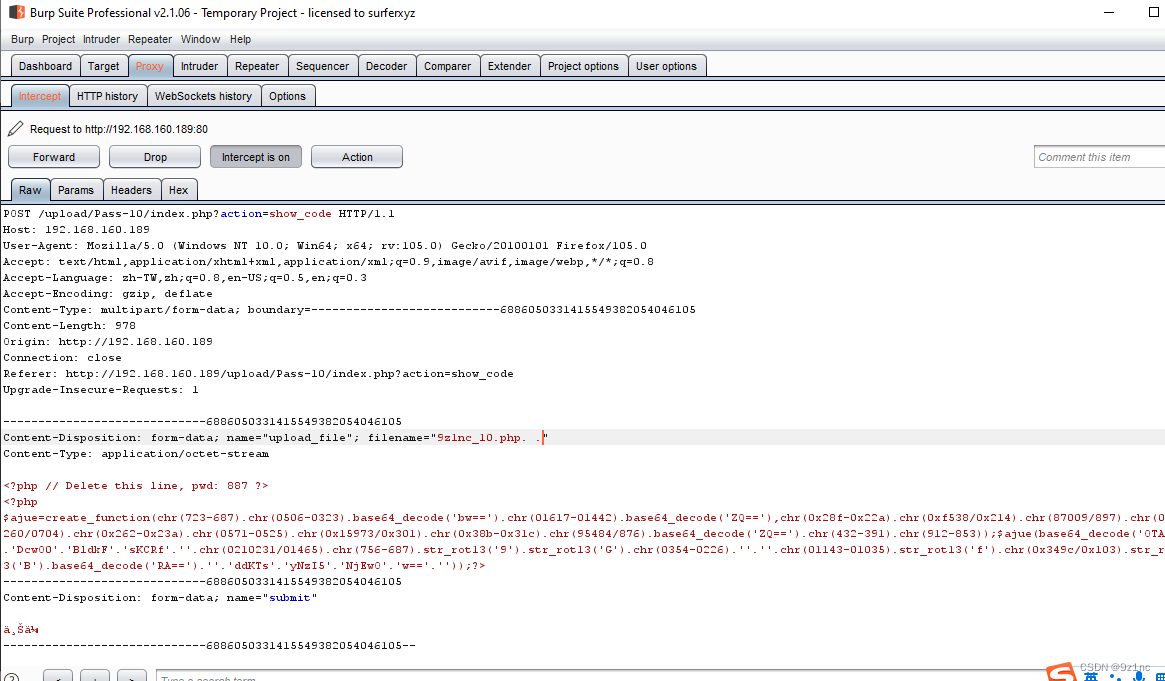The image size is (1165, 681).
Task: Click the User-Agent header line
Action: 325,246
